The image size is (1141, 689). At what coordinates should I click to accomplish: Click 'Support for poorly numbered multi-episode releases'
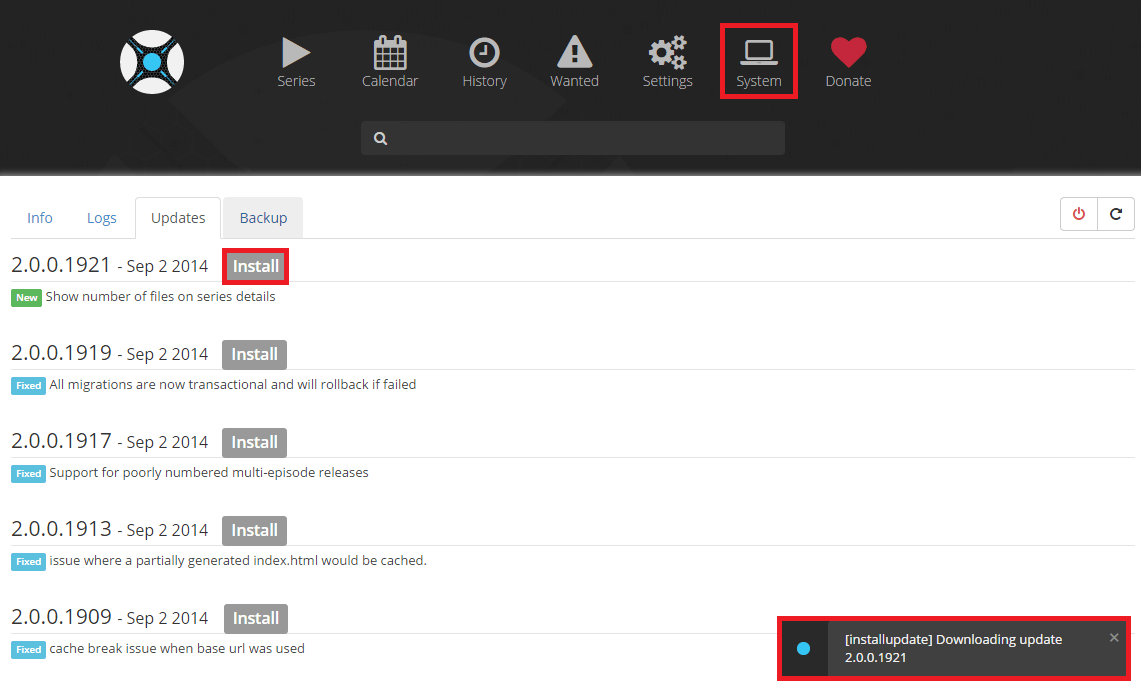pyautogui.click(x=209, y=473)
